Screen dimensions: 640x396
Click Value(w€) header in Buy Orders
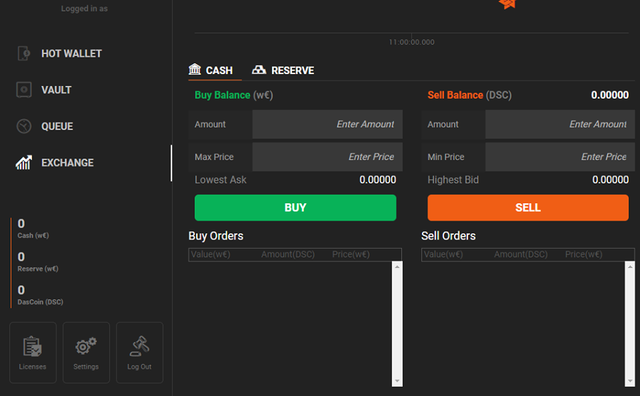211,254
